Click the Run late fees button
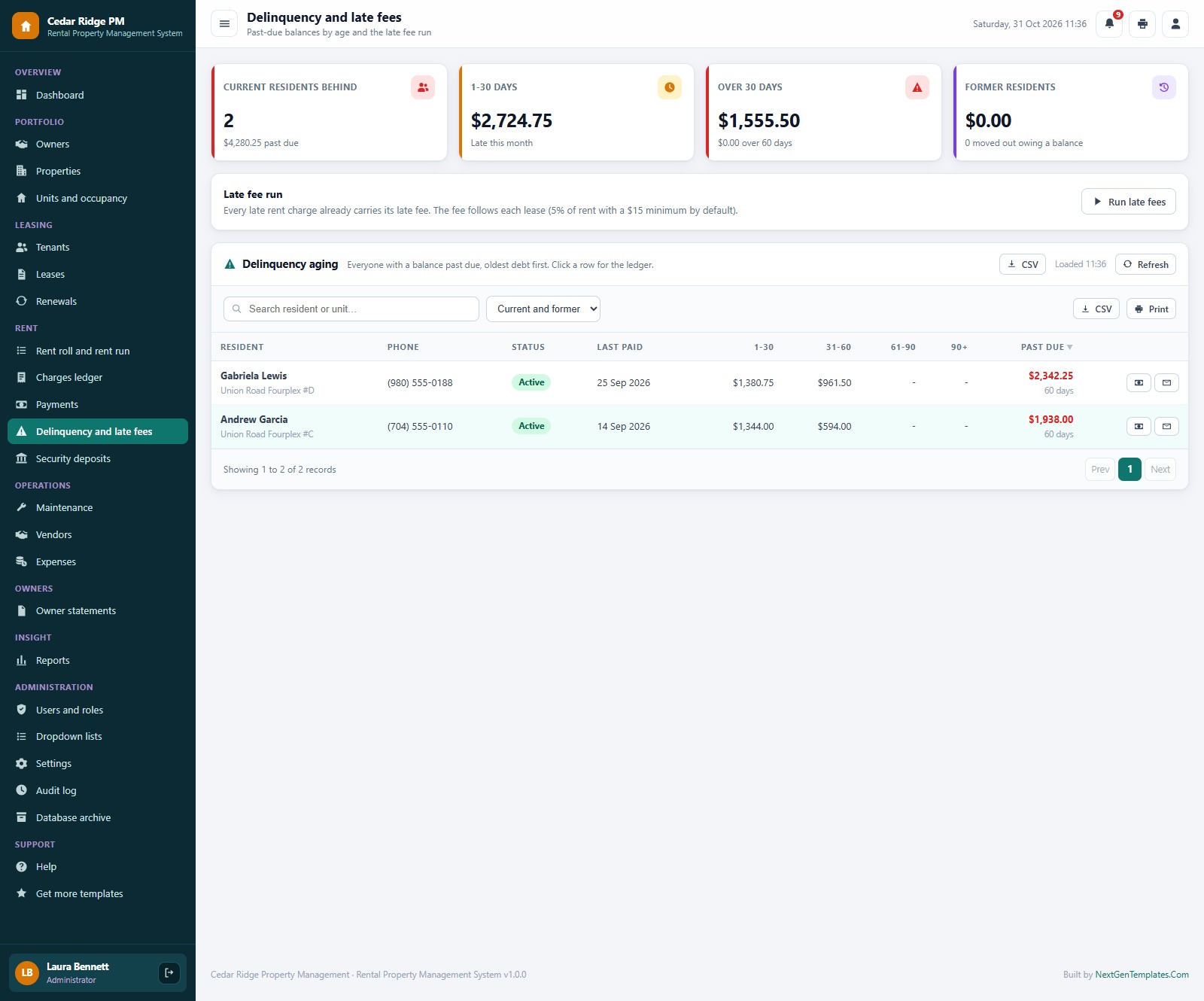 [1129, 202]
